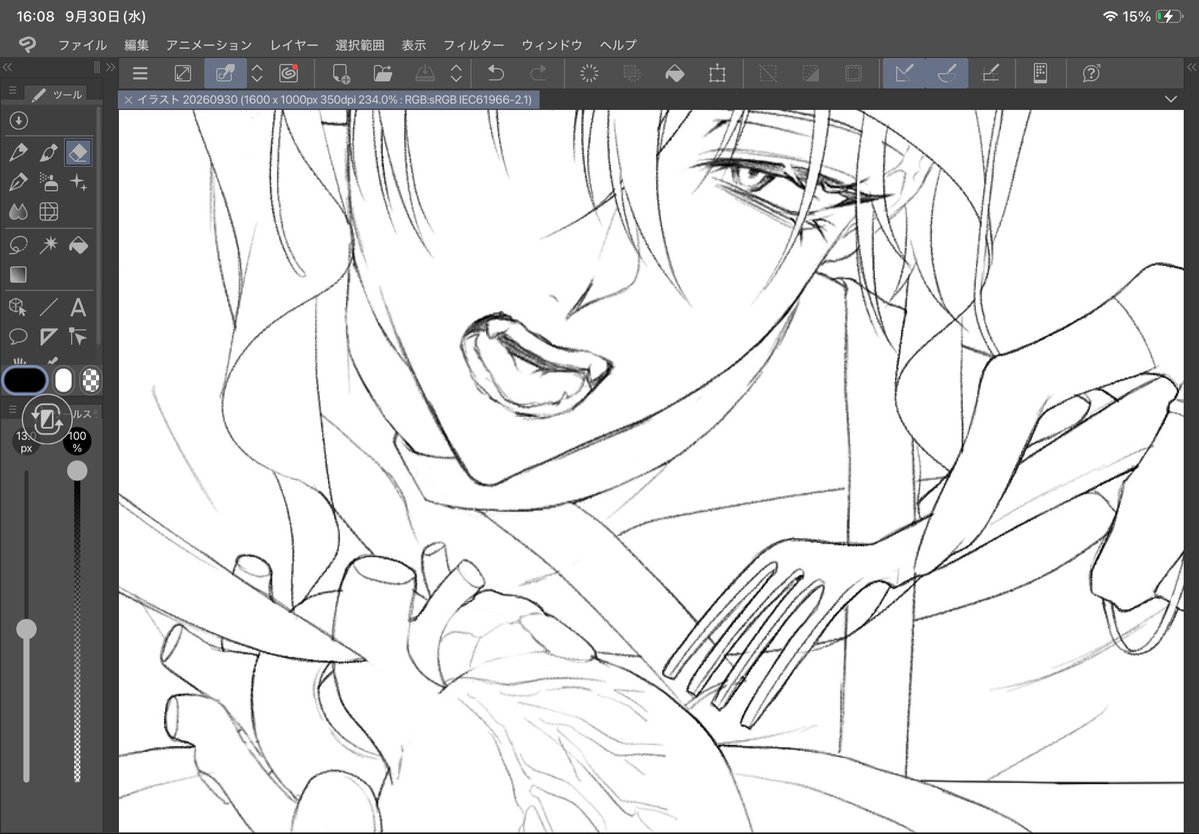Open the 選択範囲 menu

[359, 45]
